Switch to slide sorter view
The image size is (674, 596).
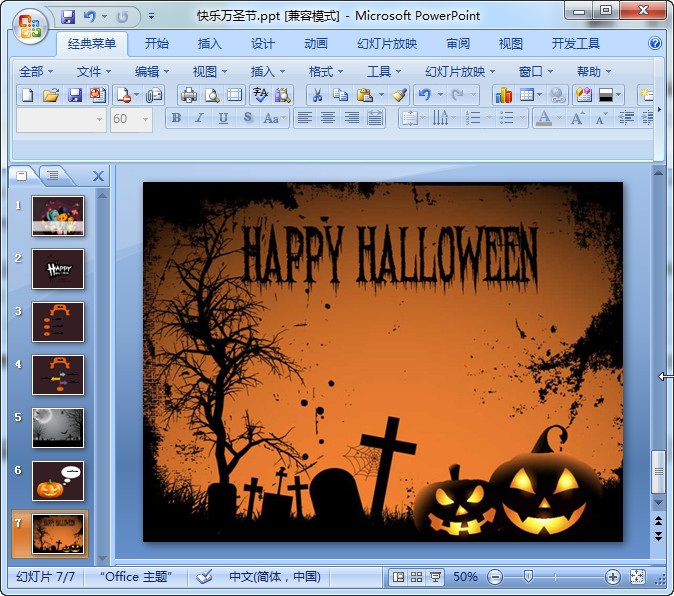coord(417,577)
